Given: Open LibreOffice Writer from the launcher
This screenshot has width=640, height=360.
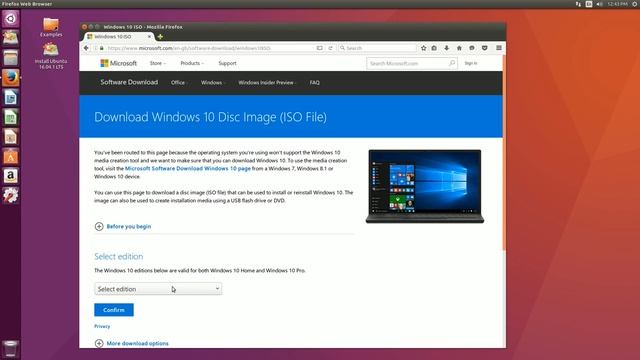Looking at the screenshot, I should point(11,97).
